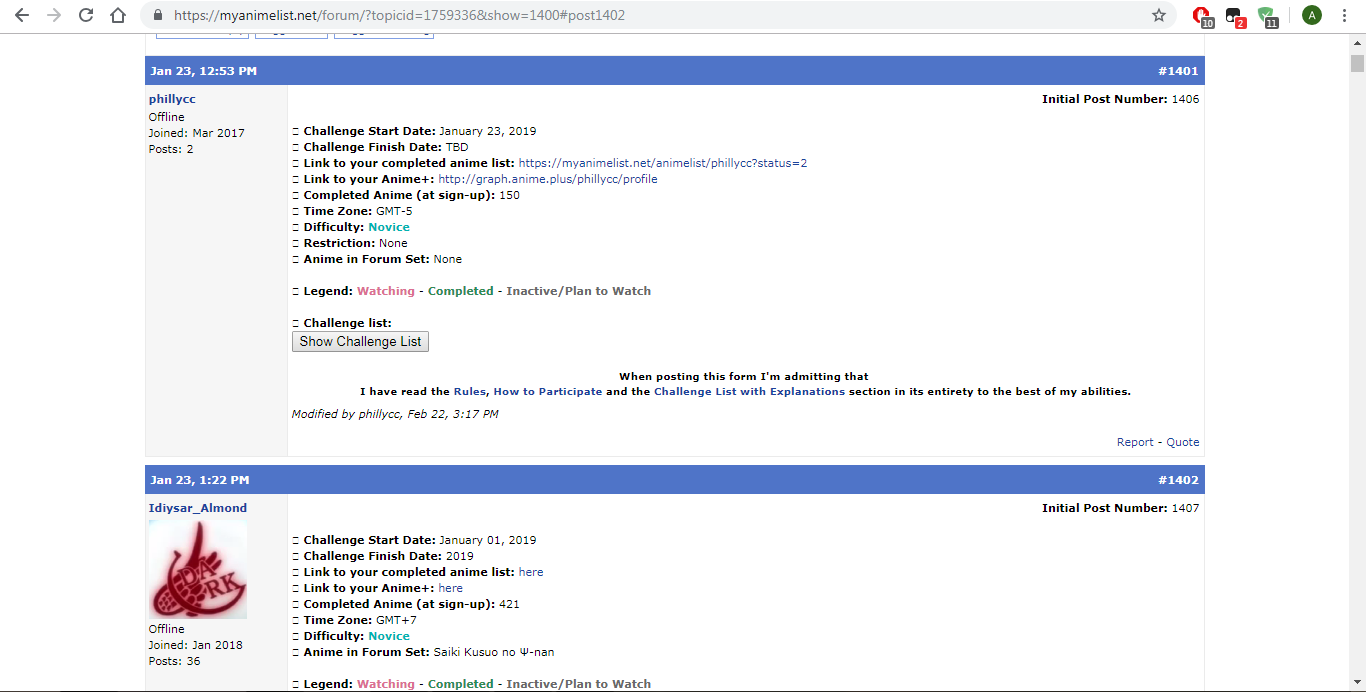
Task: Open the graph.anime.plus profile link
Action: pos(547,179)
